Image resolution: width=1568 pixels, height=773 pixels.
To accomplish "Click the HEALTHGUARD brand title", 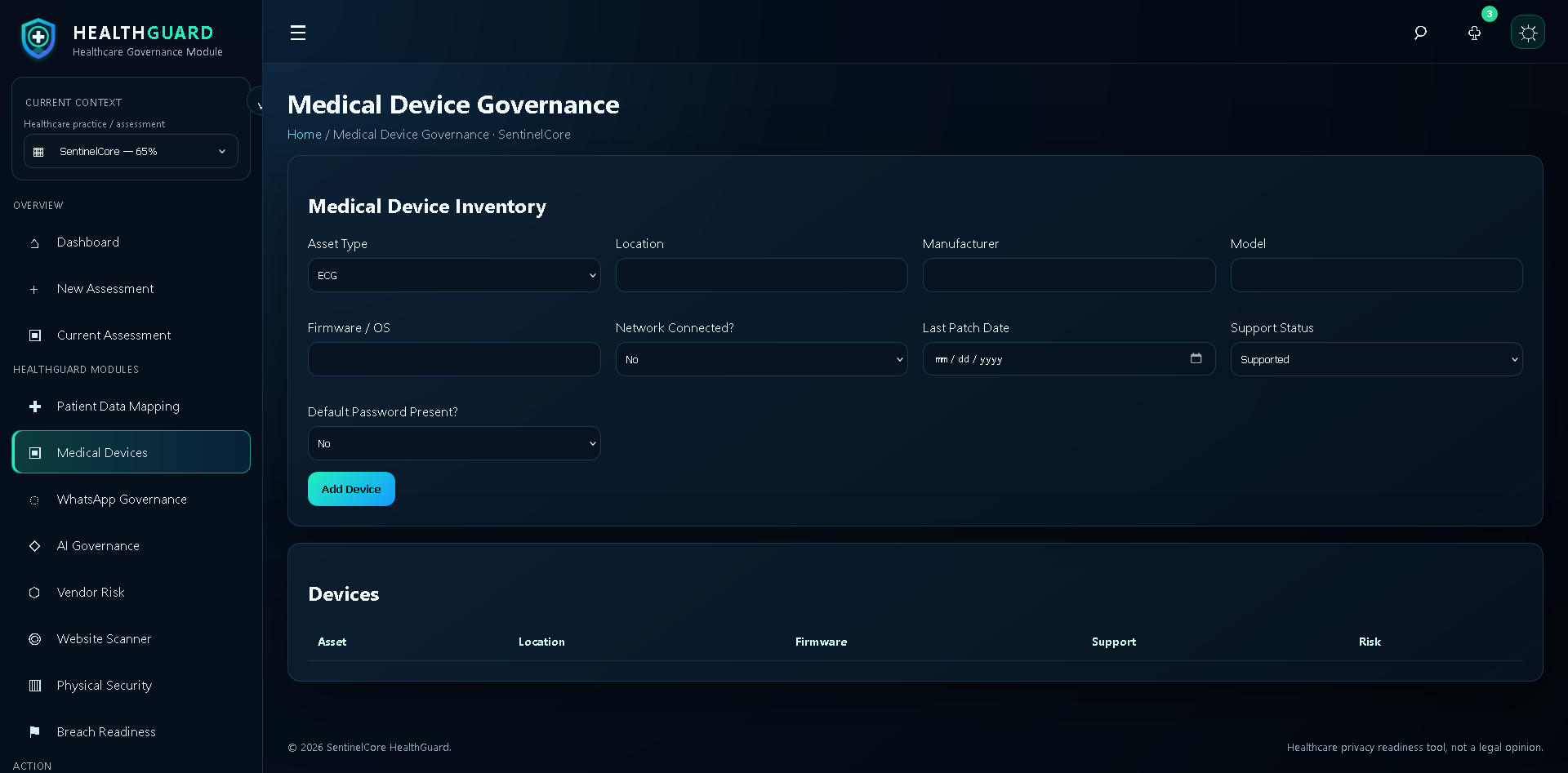I will click(x=143, y=33).
